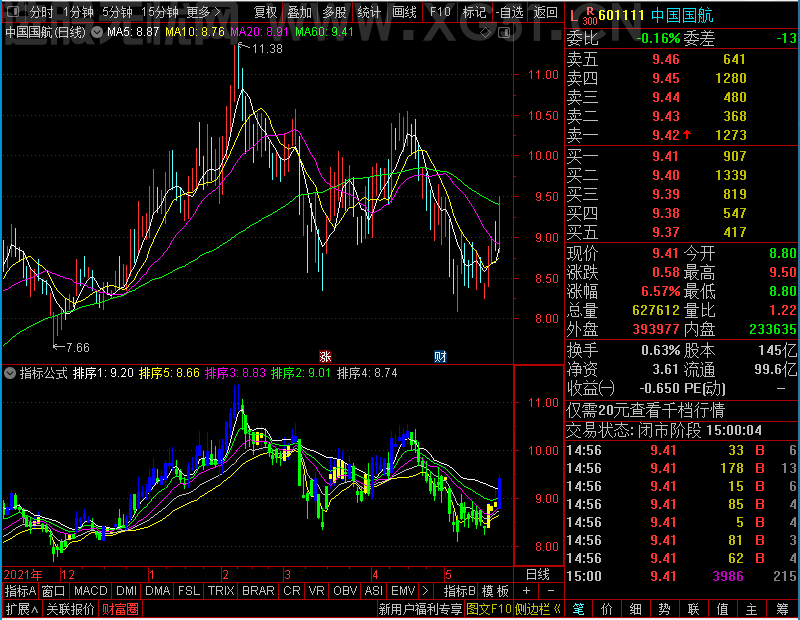
Task: Click the diamond icon beside the MA60 readout
Action: pyautogui.click(x=486, y=33)
